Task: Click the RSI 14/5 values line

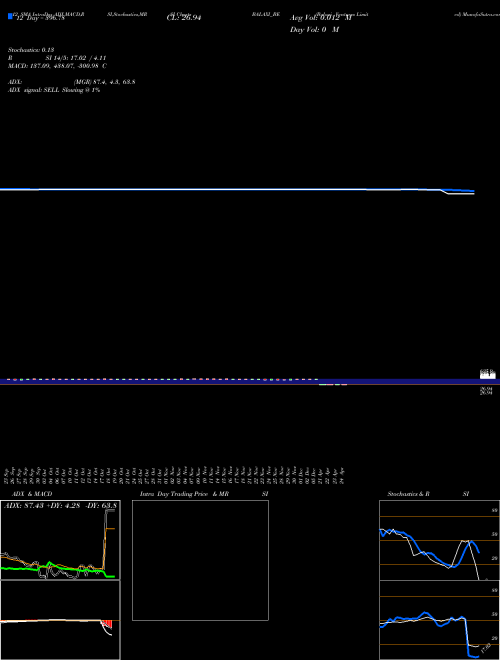Action: point(57,58)
